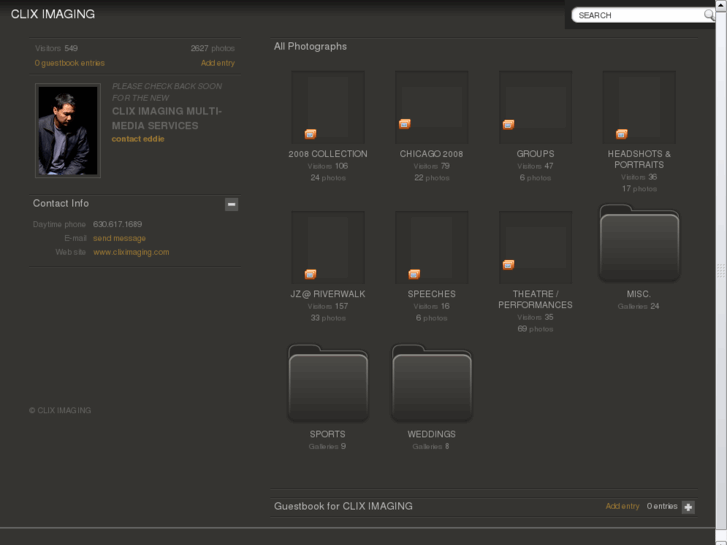
Task: Click the MISC. folder label
Action: 639,294
